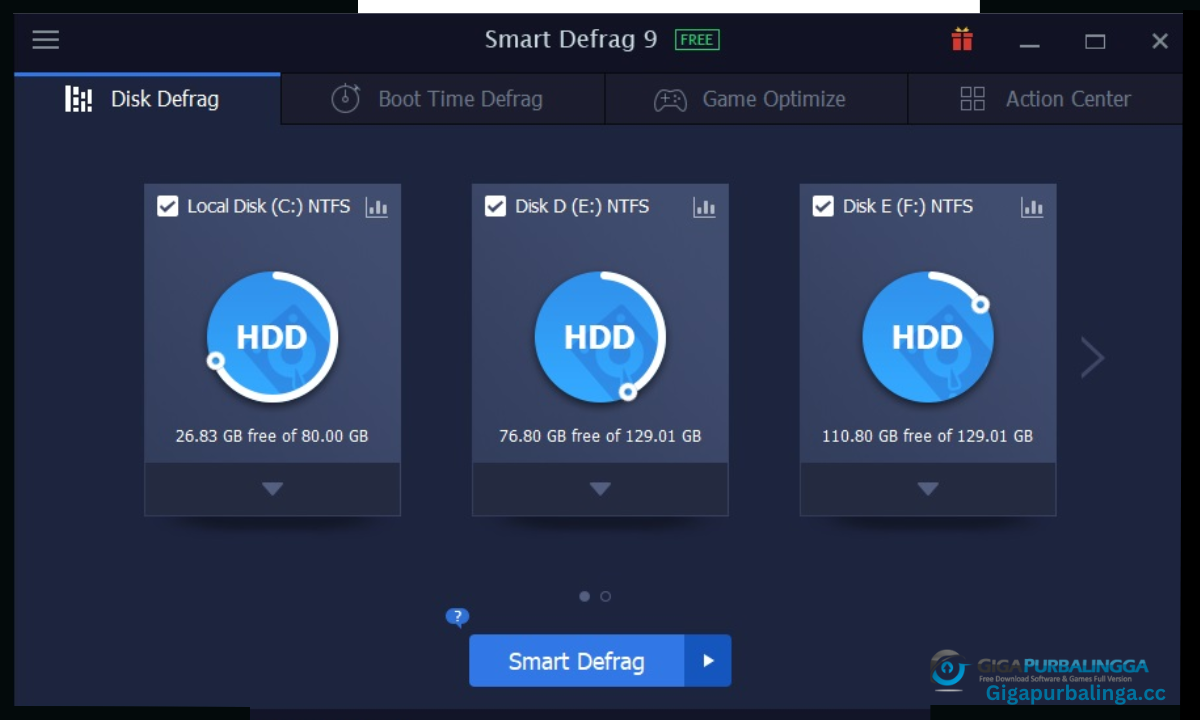Uncheck the Local Disk (C:) checkbox

pyautogui.click(x=168, y=206)
